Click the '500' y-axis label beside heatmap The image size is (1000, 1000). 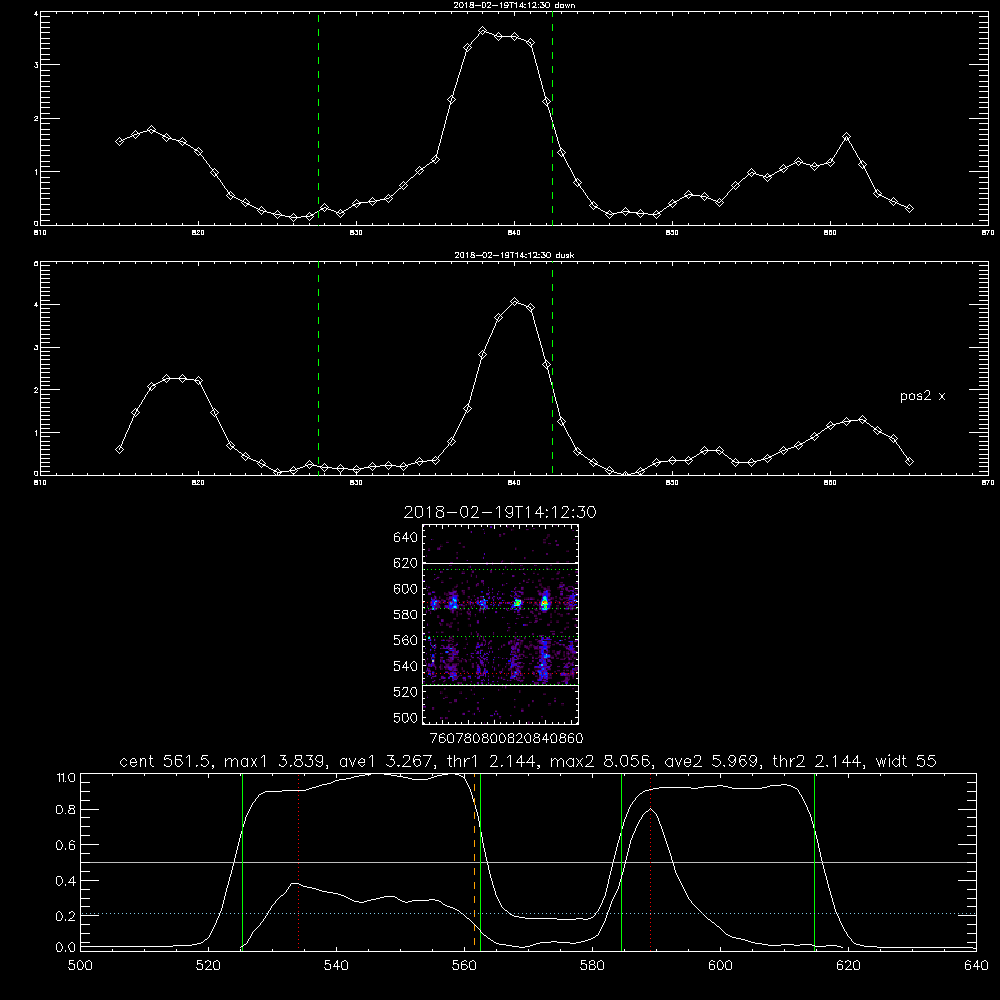406,718
